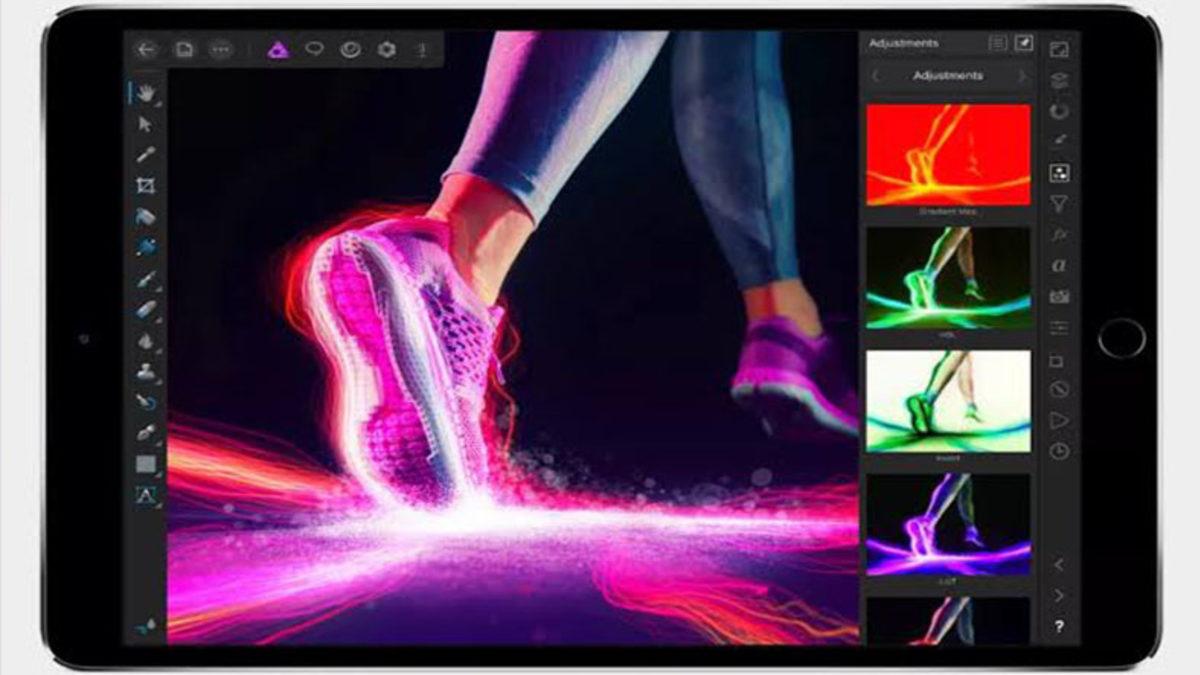Apply the red Gradient Map adjustment preset

948,154
